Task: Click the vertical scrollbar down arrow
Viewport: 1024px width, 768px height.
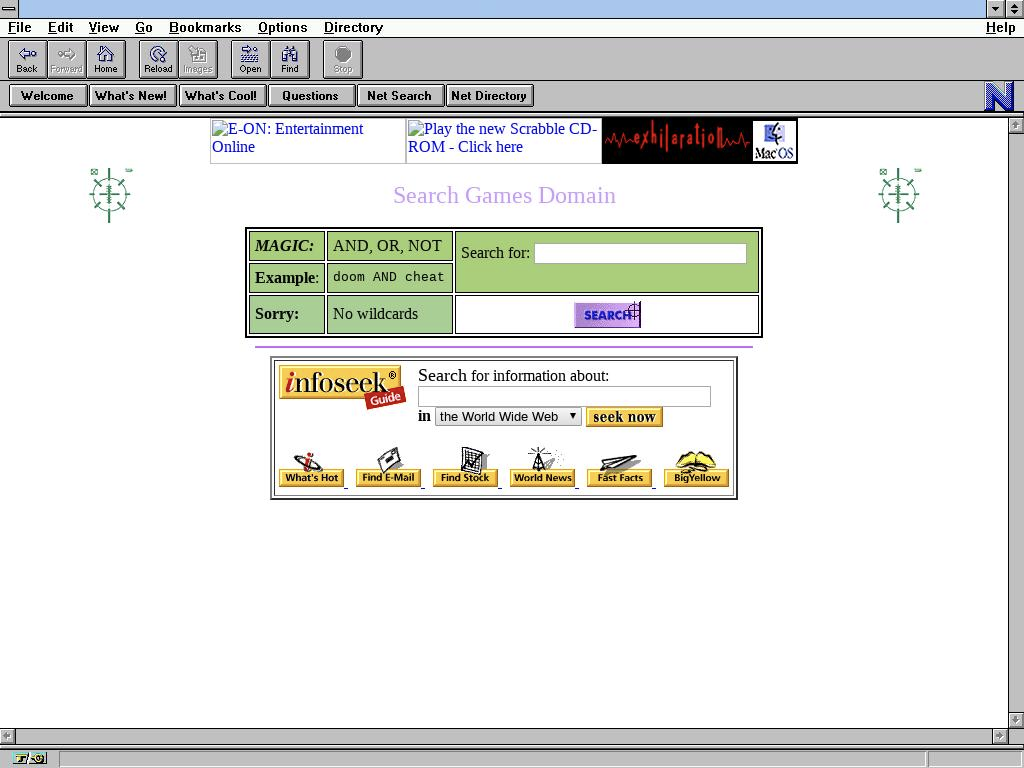Action: 1016,720
